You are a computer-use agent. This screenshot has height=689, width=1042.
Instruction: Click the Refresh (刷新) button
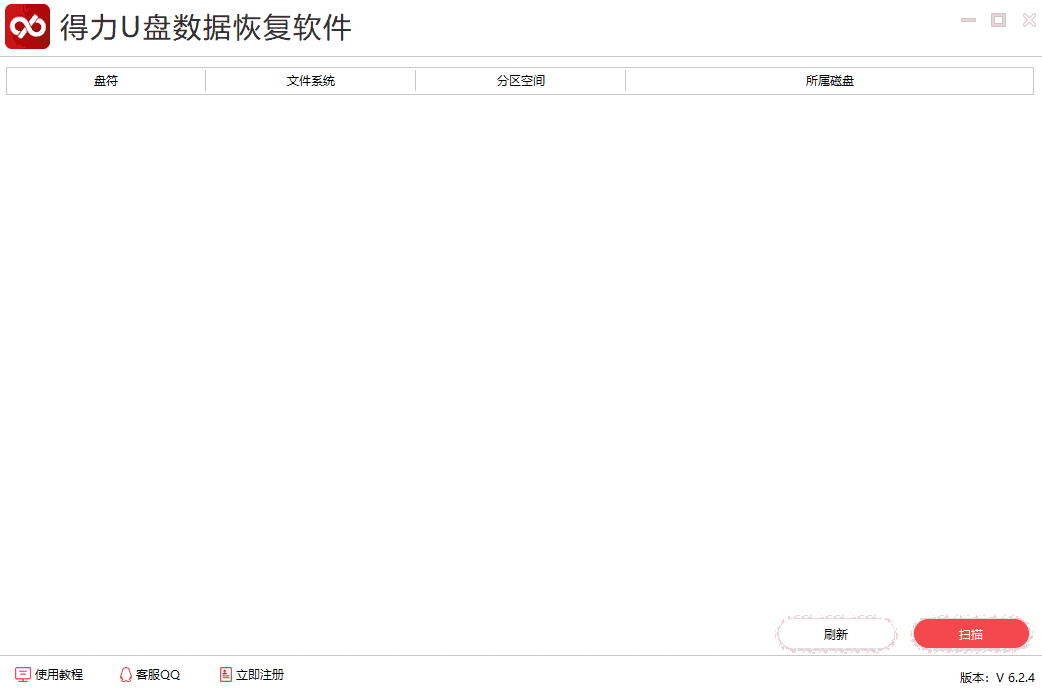click(837, 634)
